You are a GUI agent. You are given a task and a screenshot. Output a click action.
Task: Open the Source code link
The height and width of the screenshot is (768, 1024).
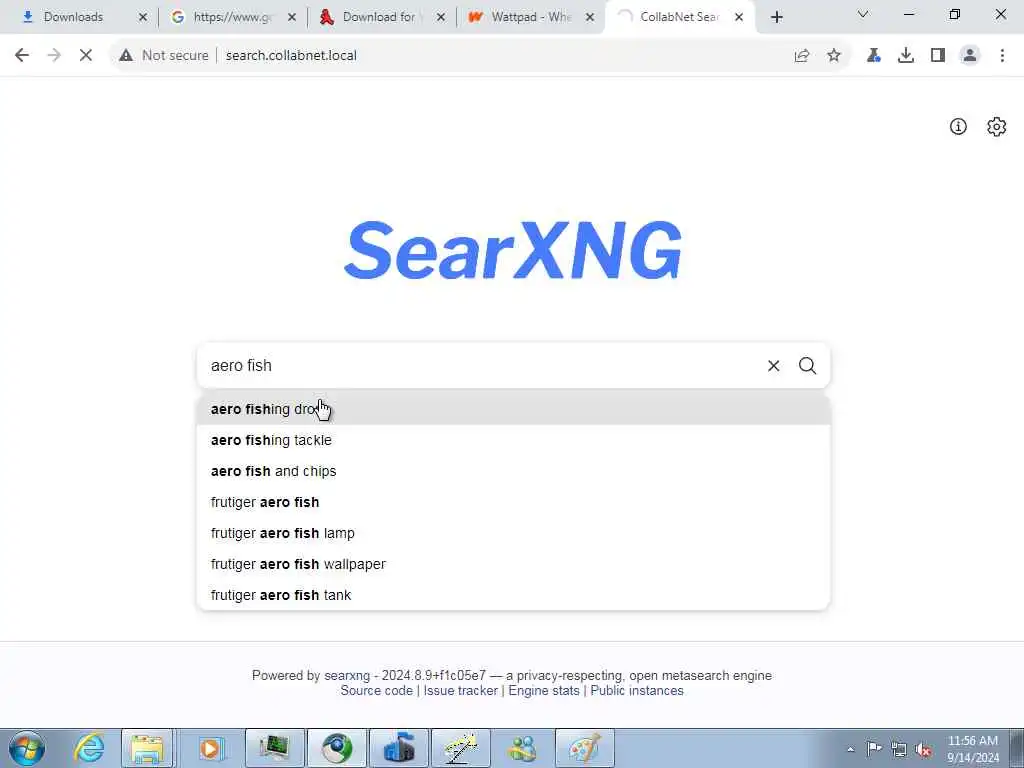click(376, 691)
